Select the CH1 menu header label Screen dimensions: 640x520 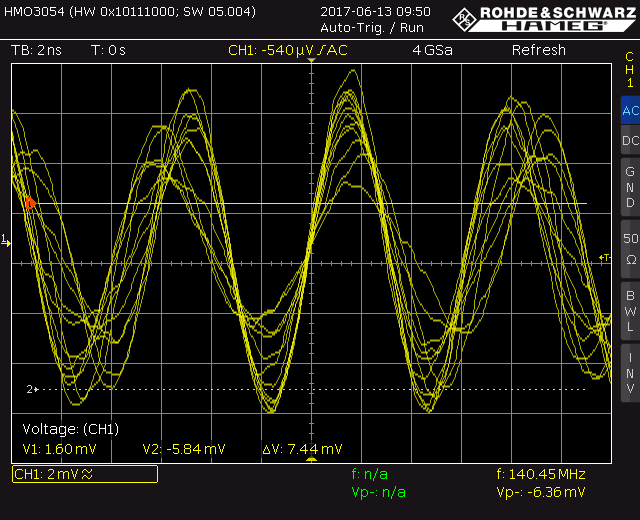[x=630, y=70]
